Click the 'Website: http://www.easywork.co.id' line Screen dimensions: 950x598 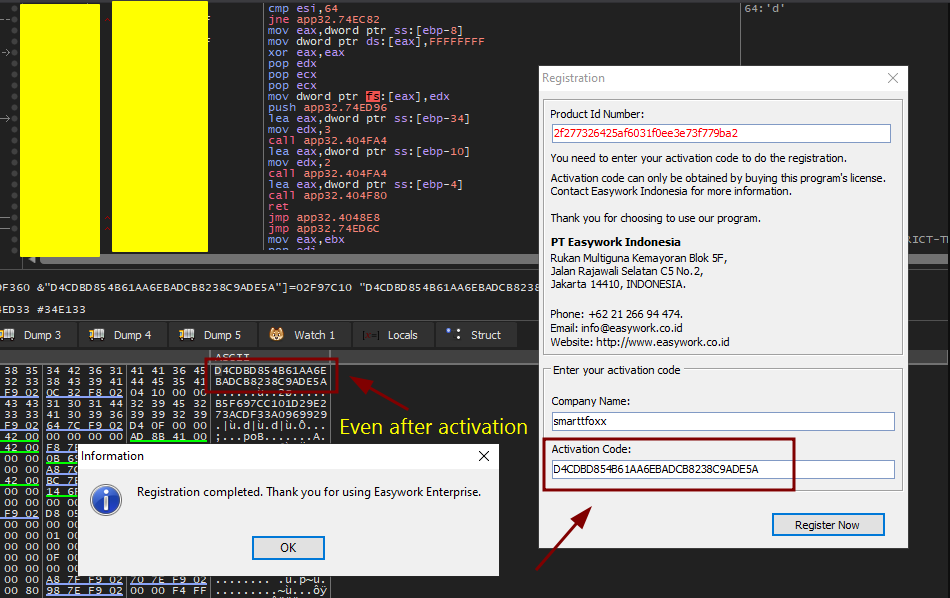tap(640, 342)
